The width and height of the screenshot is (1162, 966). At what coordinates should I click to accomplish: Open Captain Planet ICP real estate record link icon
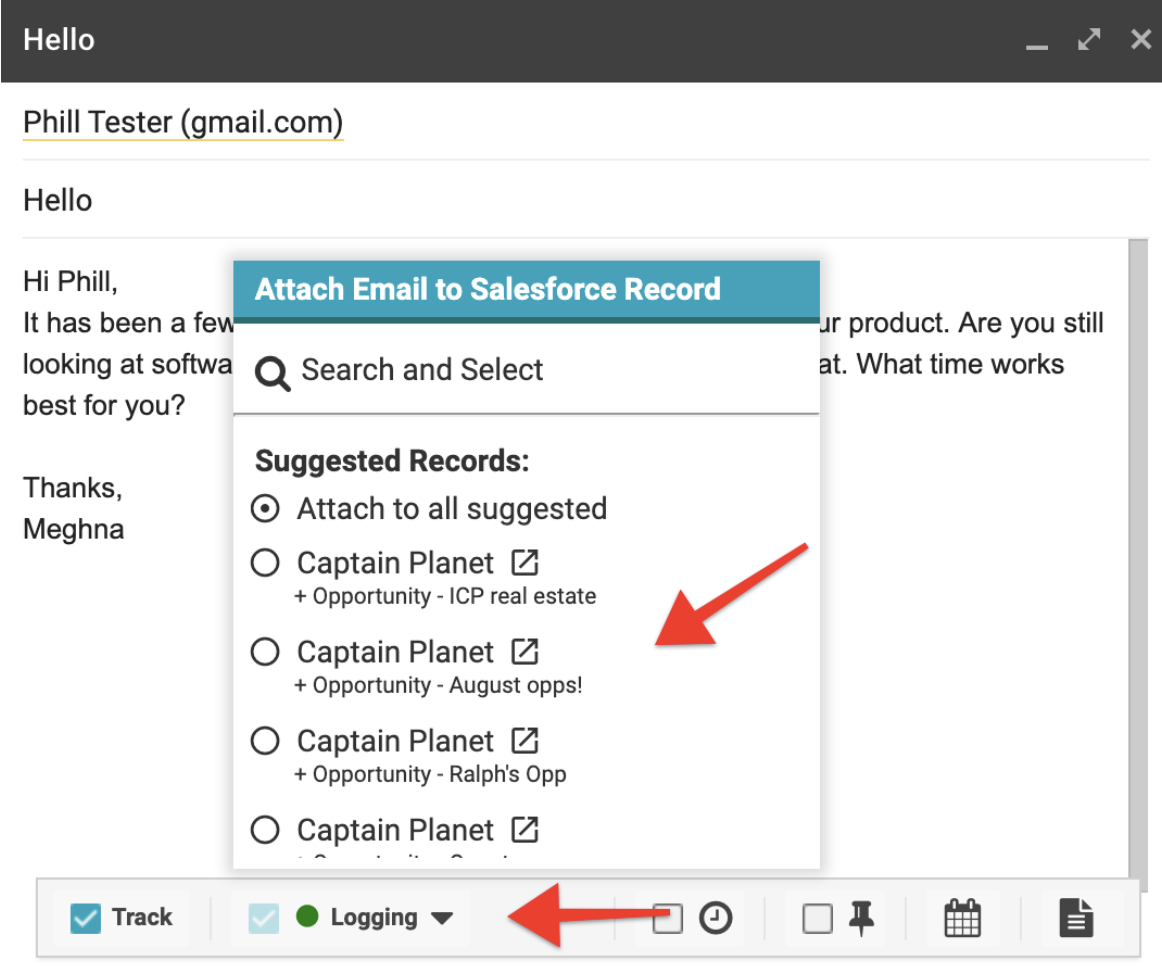pos(525,562)
